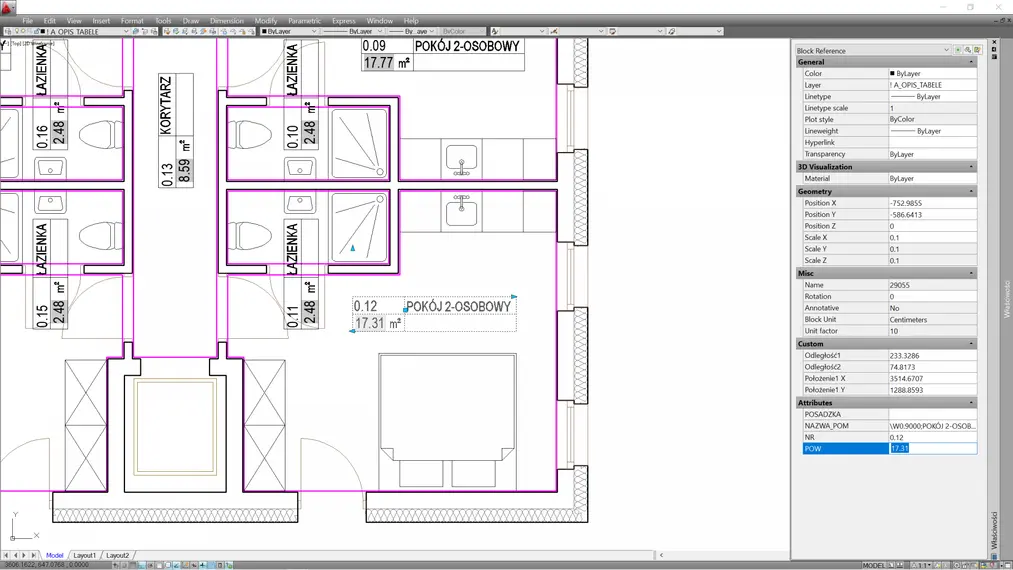
Task: Click the next layout tab arrow
Action: [25, 555]
